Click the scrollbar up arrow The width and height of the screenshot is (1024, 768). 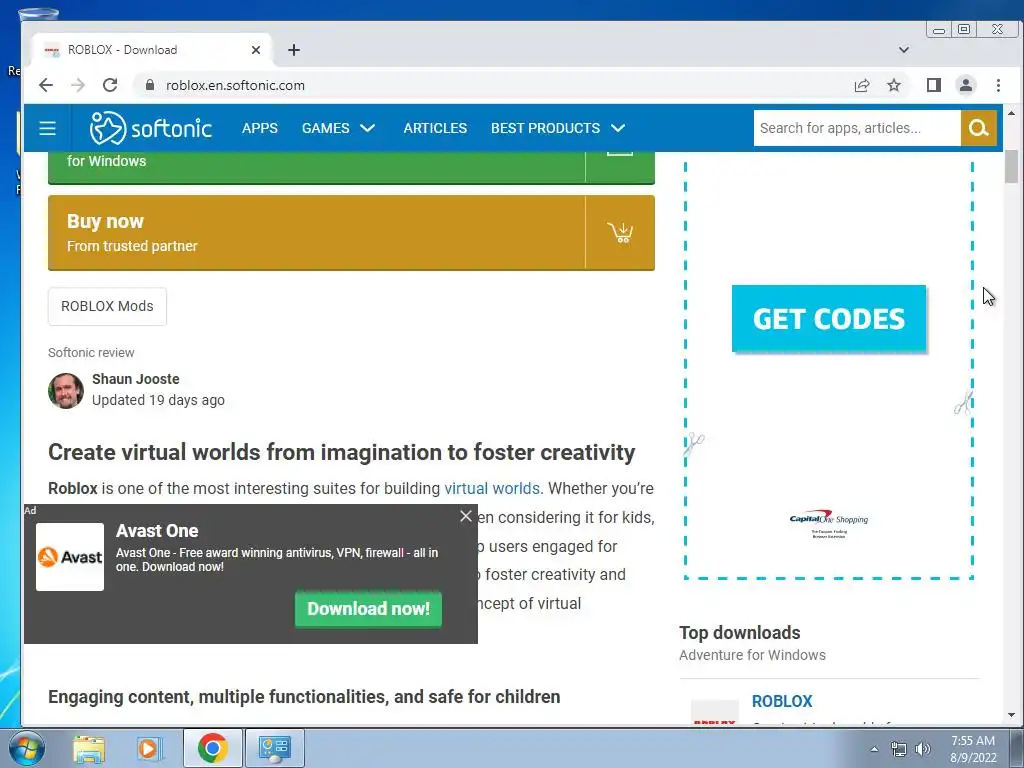point(1011,114)
